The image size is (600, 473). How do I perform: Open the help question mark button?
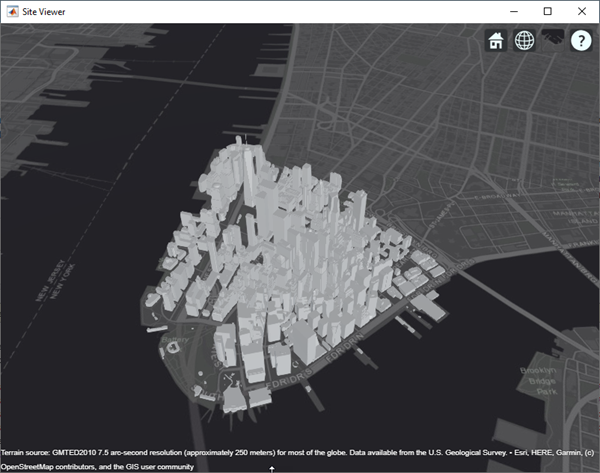pyautogui.click(x=581, y=40)
